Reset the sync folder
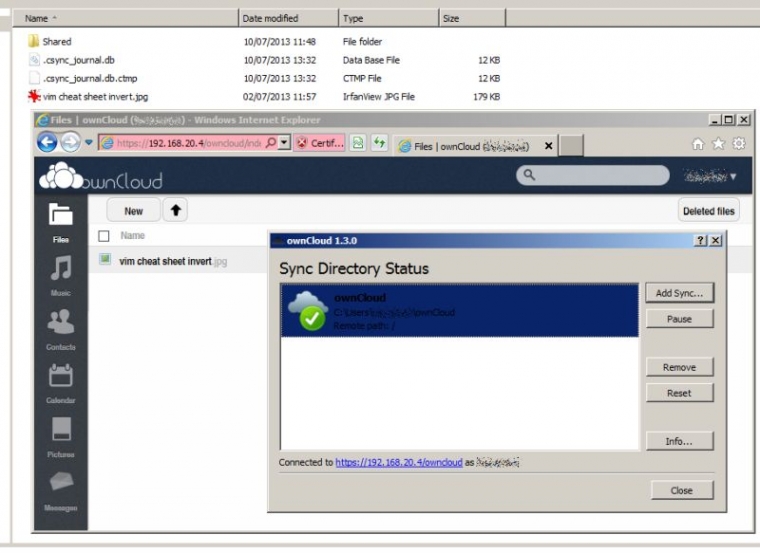 680,393
